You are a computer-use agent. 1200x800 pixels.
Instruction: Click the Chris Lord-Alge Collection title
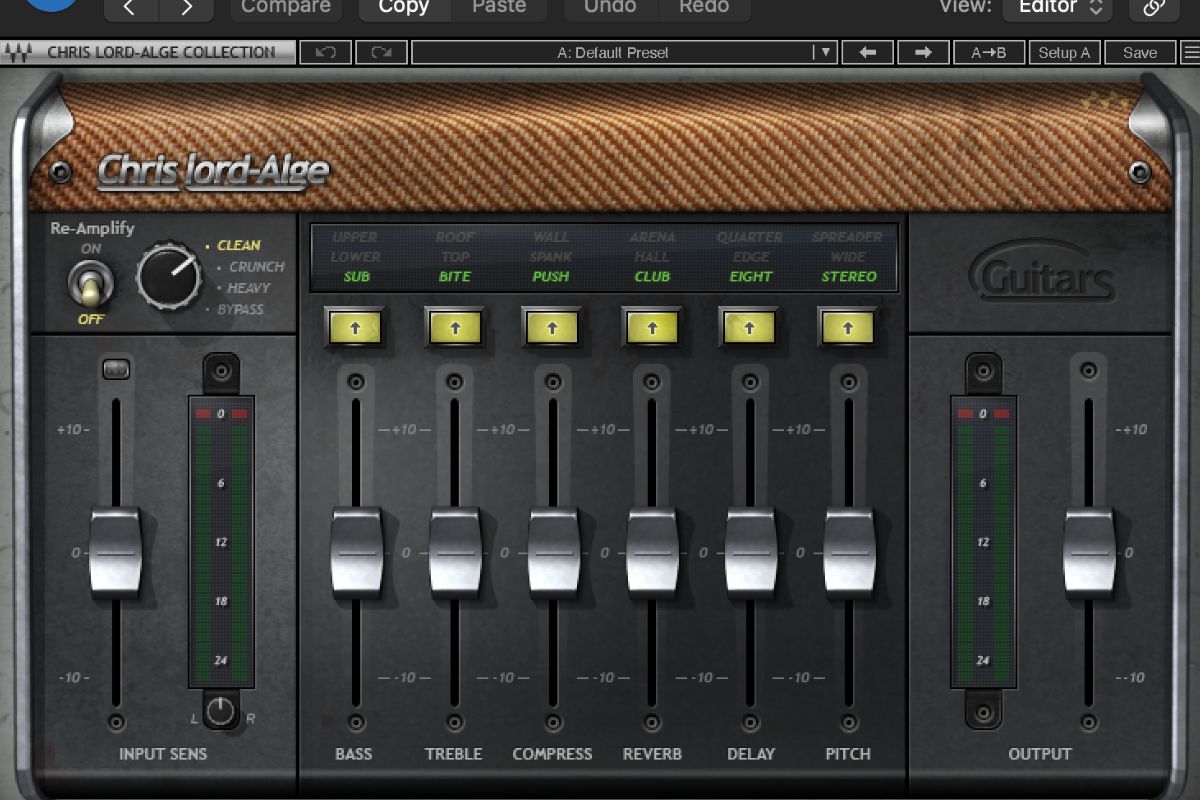pos(161,52)
